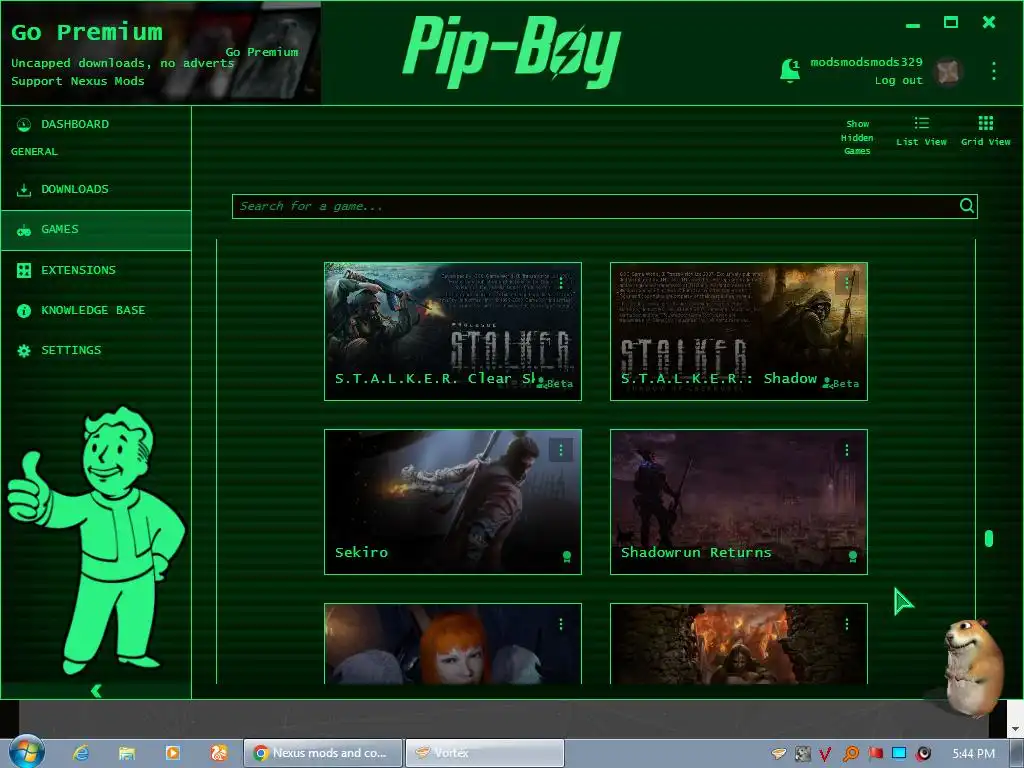The image size is (1024, 768).
Task: Open the S.T.A.L.K.E.R. Shadow of Chernobyl tile
Action: [739, 331]
